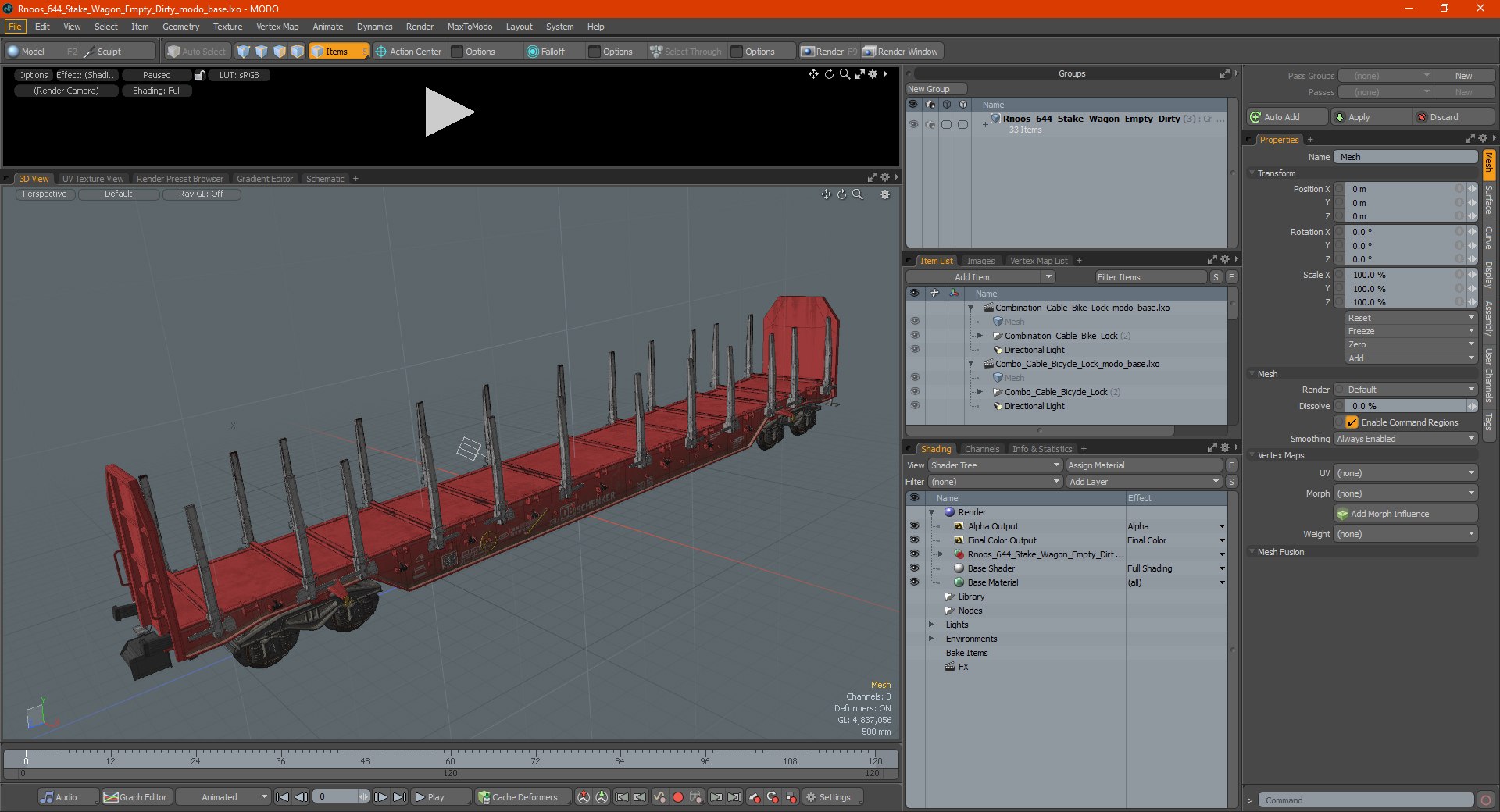Screen dimensions: 1500x812
Task: Toggle visibility of Base Material
Action: 914,582
